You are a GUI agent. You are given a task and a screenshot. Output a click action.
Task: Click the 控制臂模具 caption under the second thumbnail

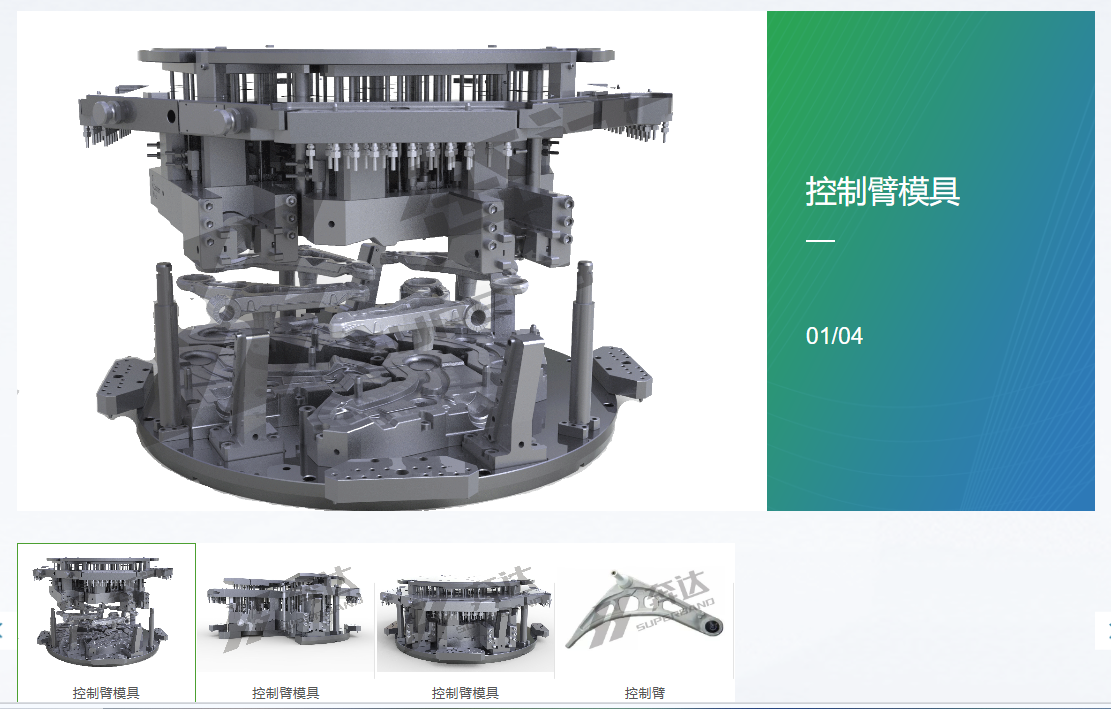[x=285, y=692]
